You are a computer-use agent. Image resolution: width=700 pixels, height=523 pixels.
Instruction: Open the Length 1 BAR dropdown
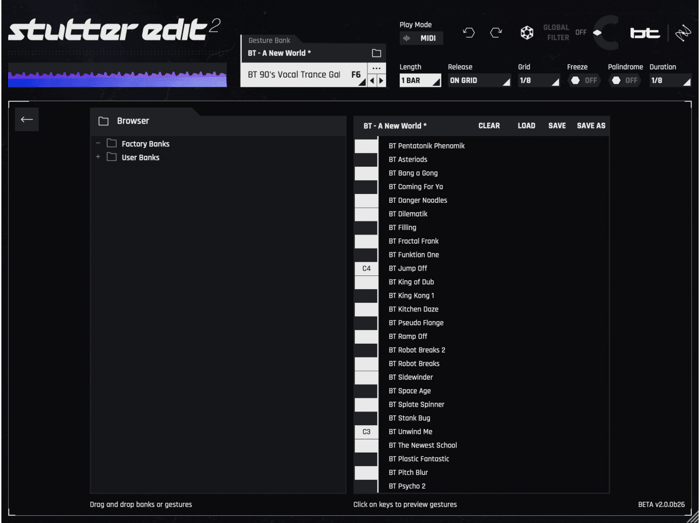click(x=420, y=80)
